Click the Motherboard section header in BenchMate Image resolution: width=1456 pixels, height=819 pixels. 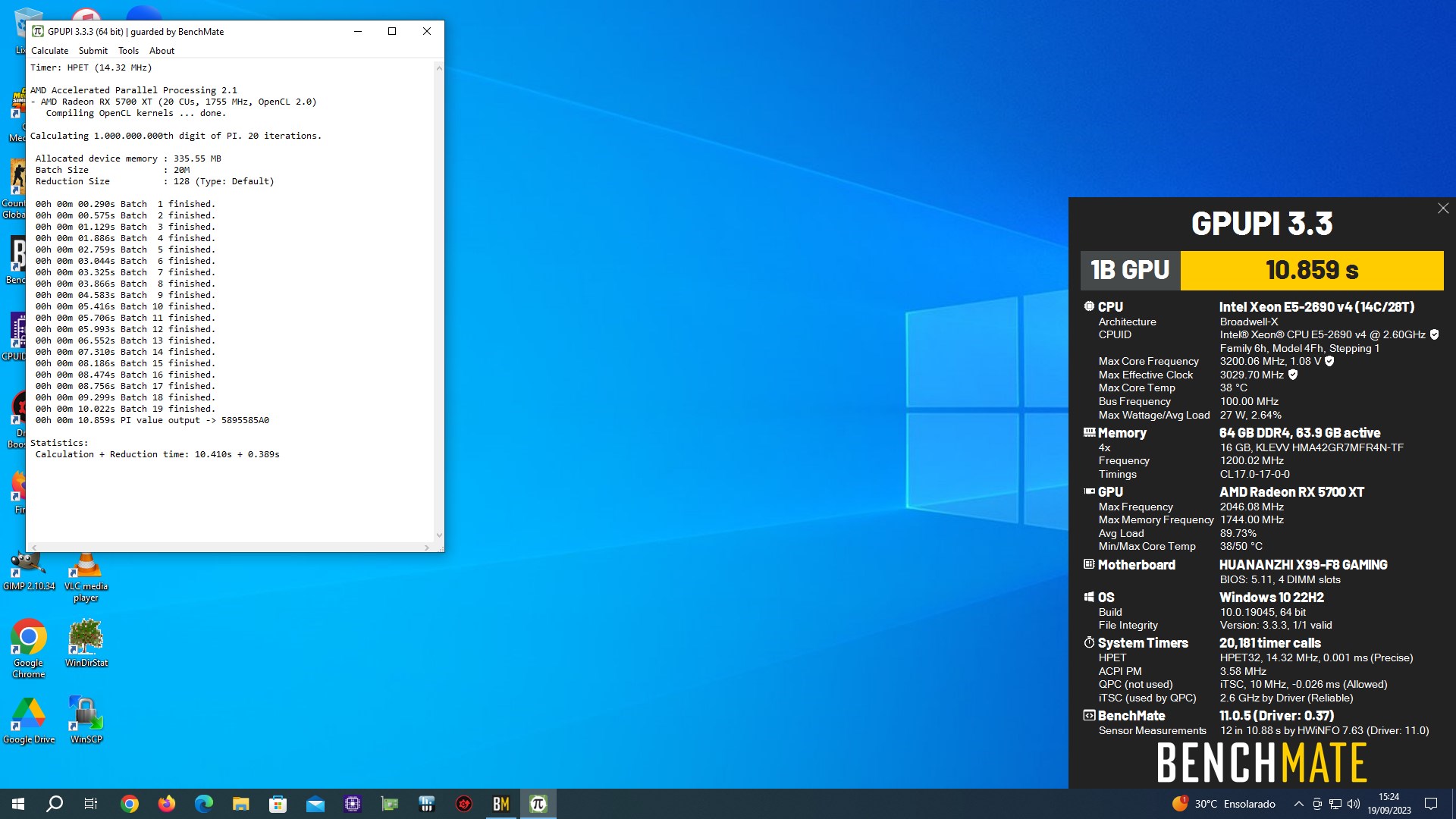(1136, 565)
